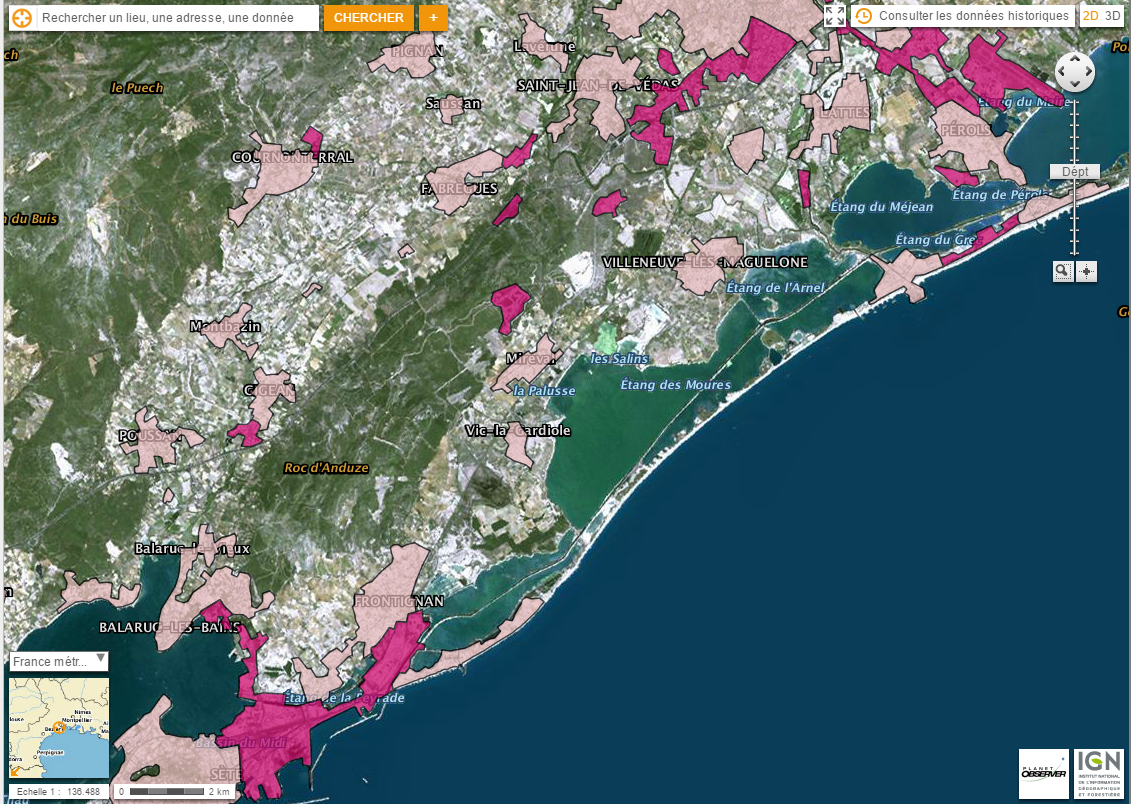This screenshot has width=1131, height=804.
Task: Click the Echelle 1 : 136.488 scale box
Action: 58,791
